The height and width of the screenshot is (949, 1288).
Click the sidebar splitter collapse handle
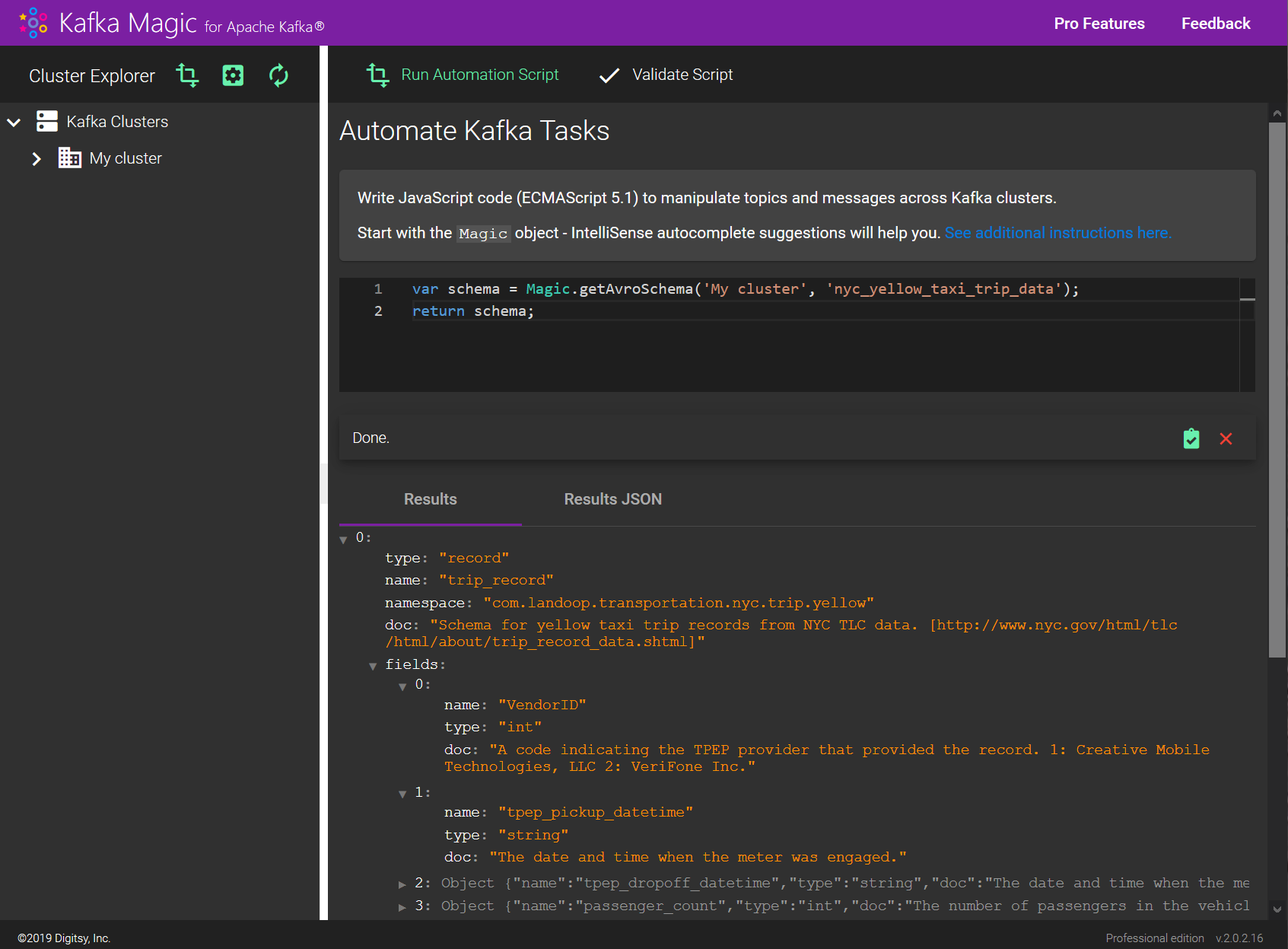click(x=323, y=483)
